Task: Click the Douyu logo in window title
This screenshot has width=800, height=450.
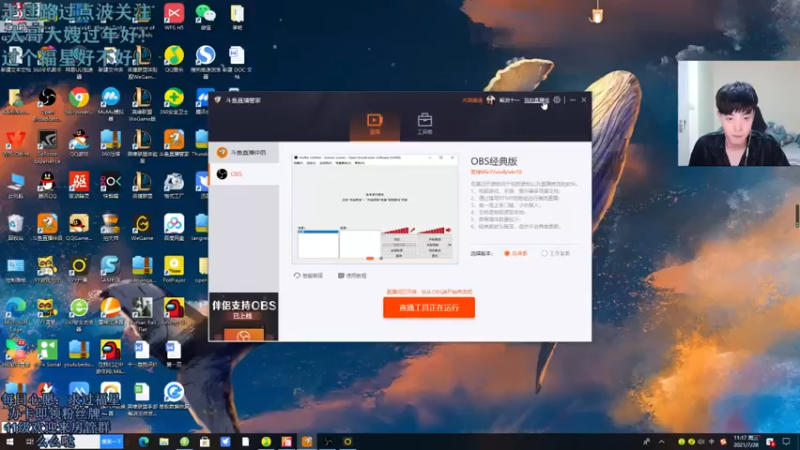Action: [218, 100]
